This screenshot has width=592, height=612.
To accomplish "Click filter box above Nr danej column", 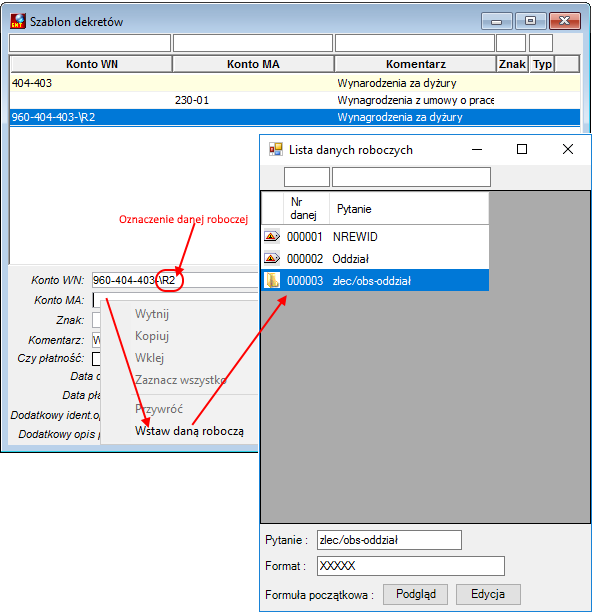I will [x=307, y=177].
